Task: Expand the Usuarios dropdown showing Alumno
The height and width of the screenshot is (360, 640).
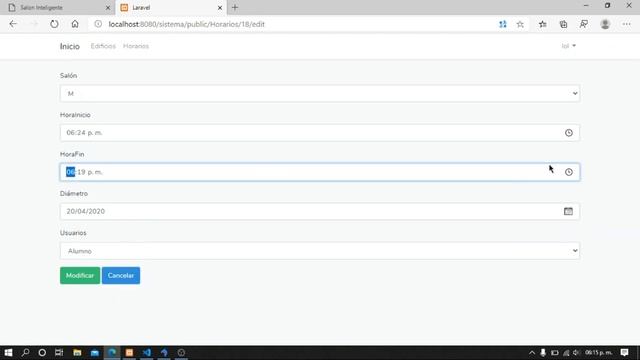Action: point(320,251)
